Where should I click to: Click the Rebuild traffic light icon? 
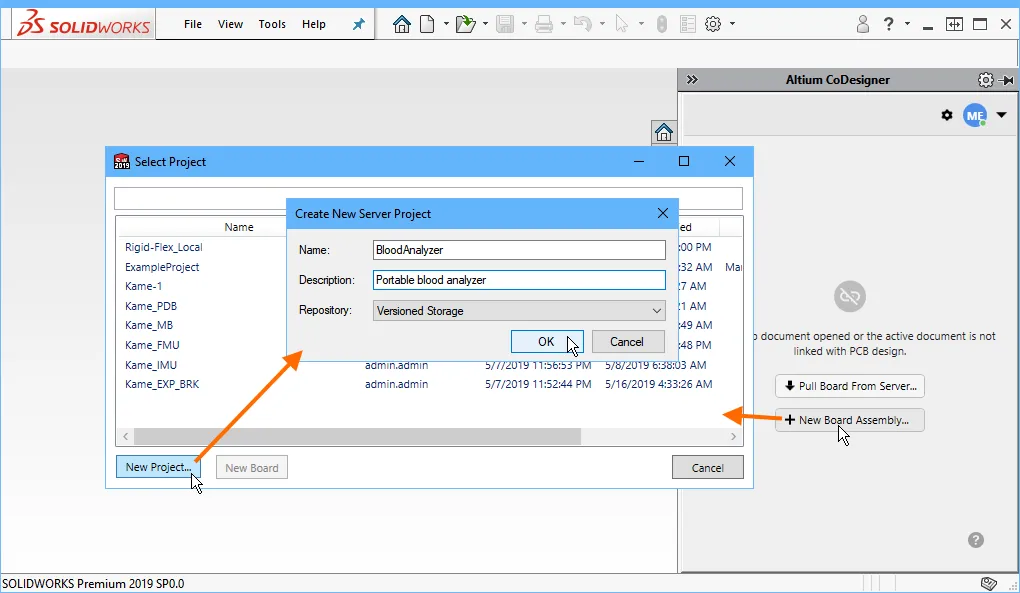[x=662, y=24]
